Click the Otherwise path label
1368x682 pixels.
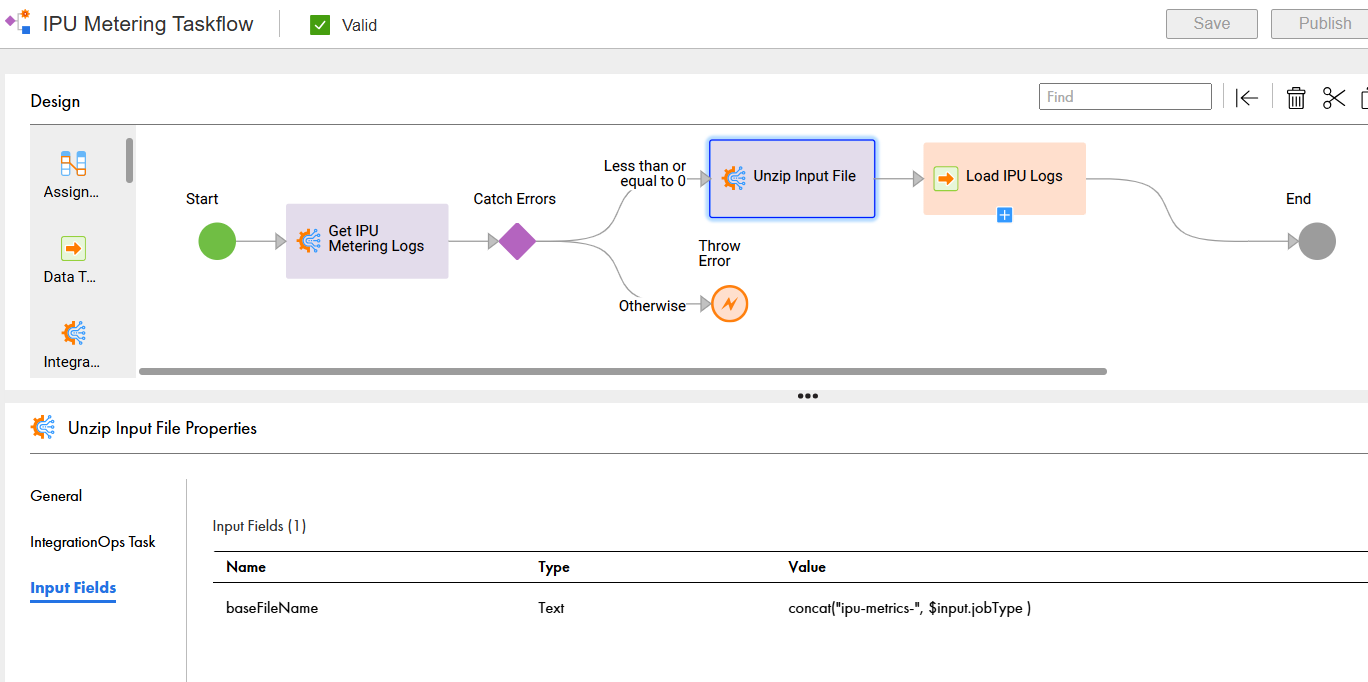(652, 306)
